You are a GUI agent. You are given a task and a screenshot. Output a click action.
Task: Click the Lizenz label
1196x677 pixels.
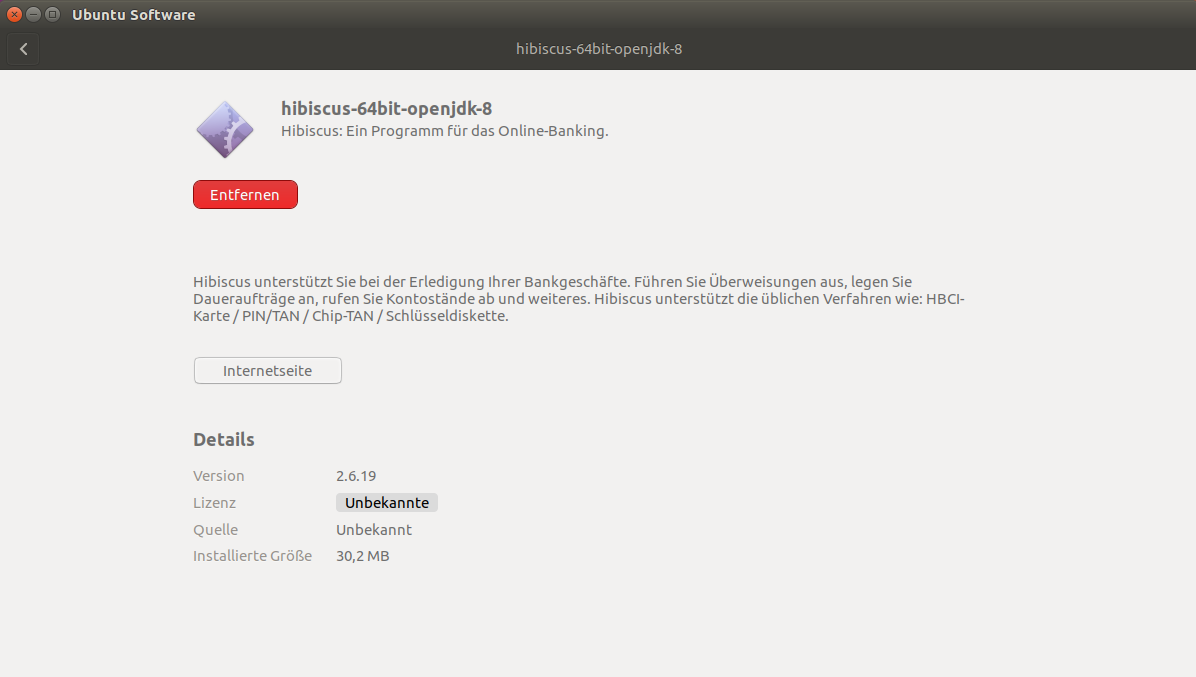pyautogui.click(x=214, y=502)
